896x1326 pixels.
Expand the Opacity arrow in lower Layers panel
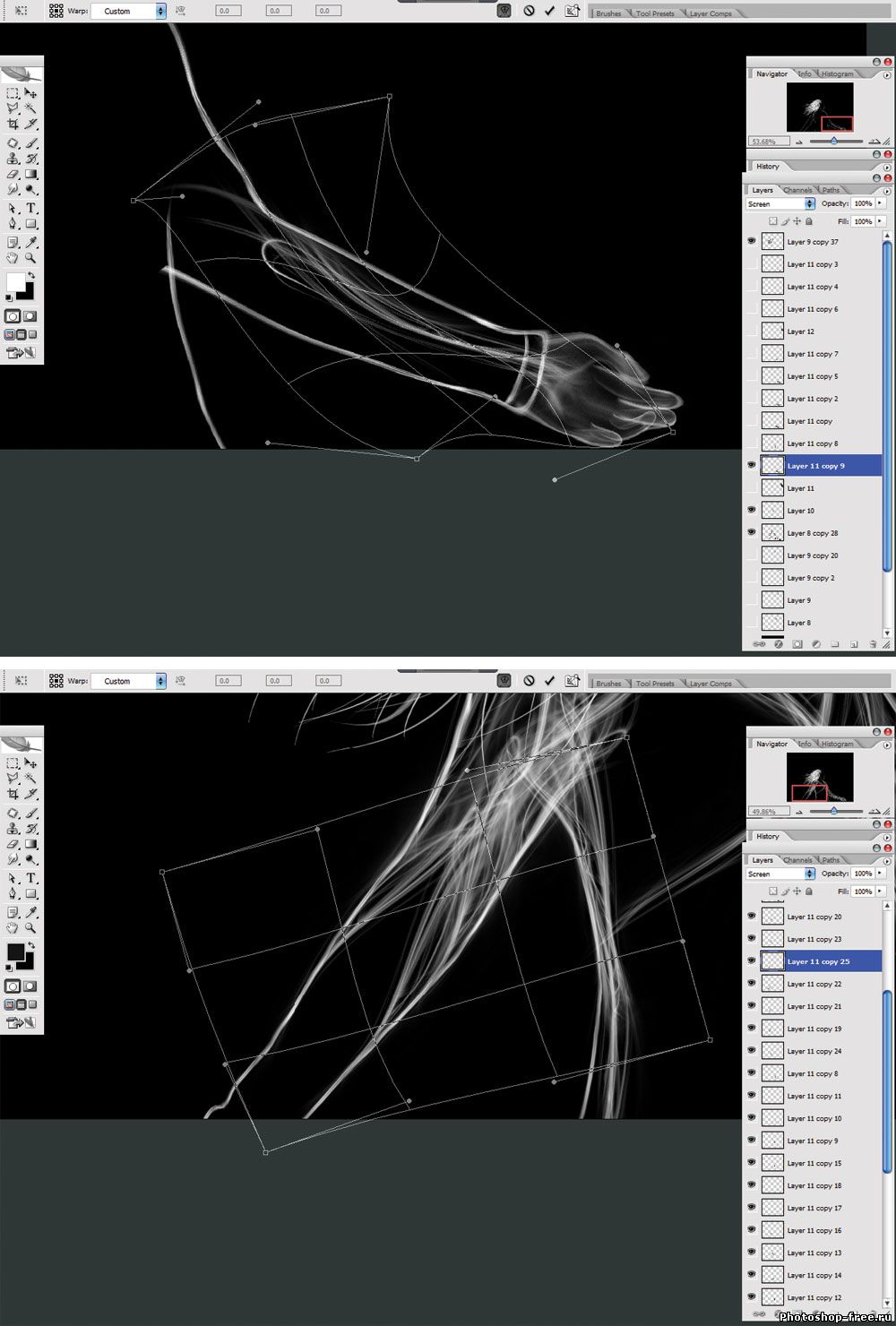click(881, 873)
